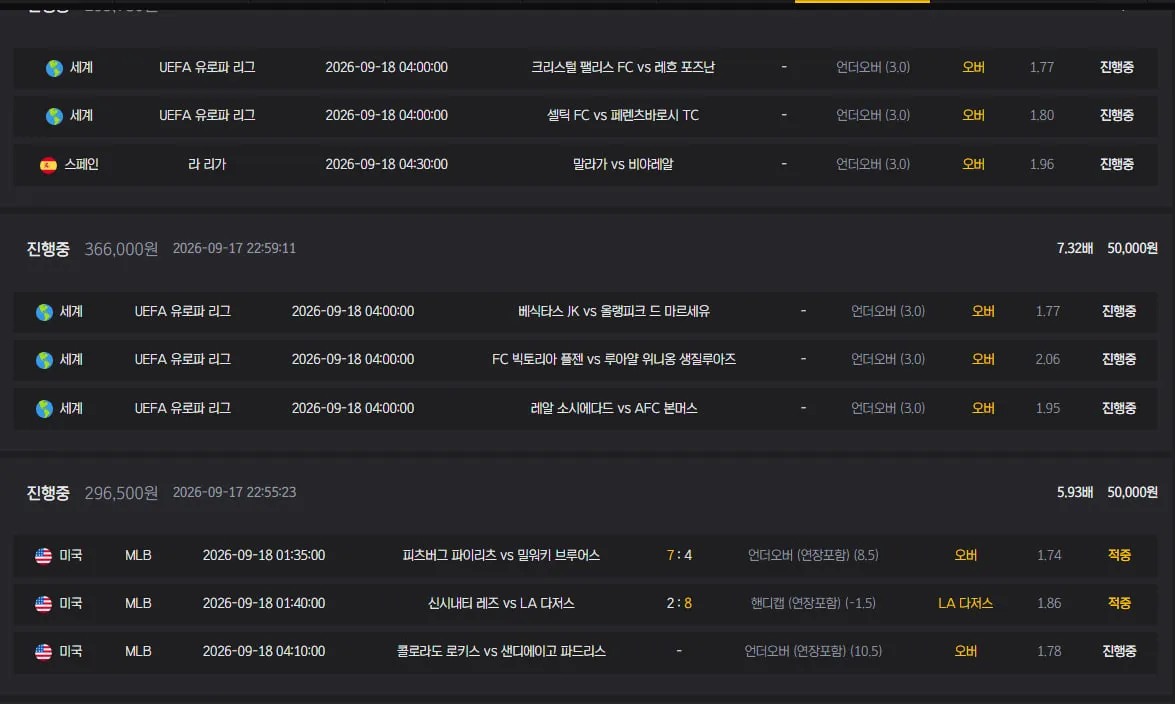
Task: Click USA flag in Cincinnati Reds row
Action: [x=43, y=604]
